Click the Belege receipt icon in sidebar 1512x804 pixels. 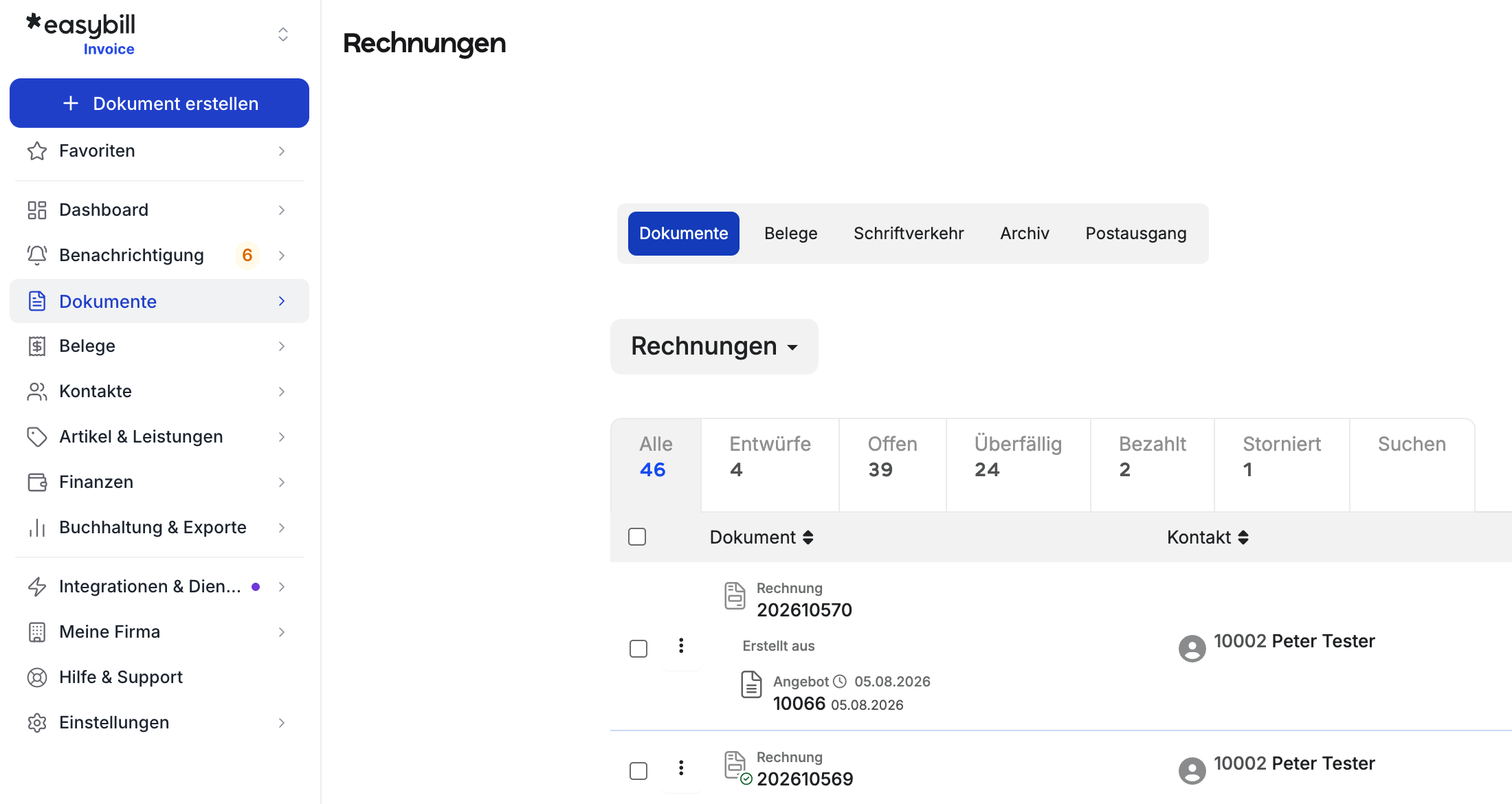click(37, 346)
